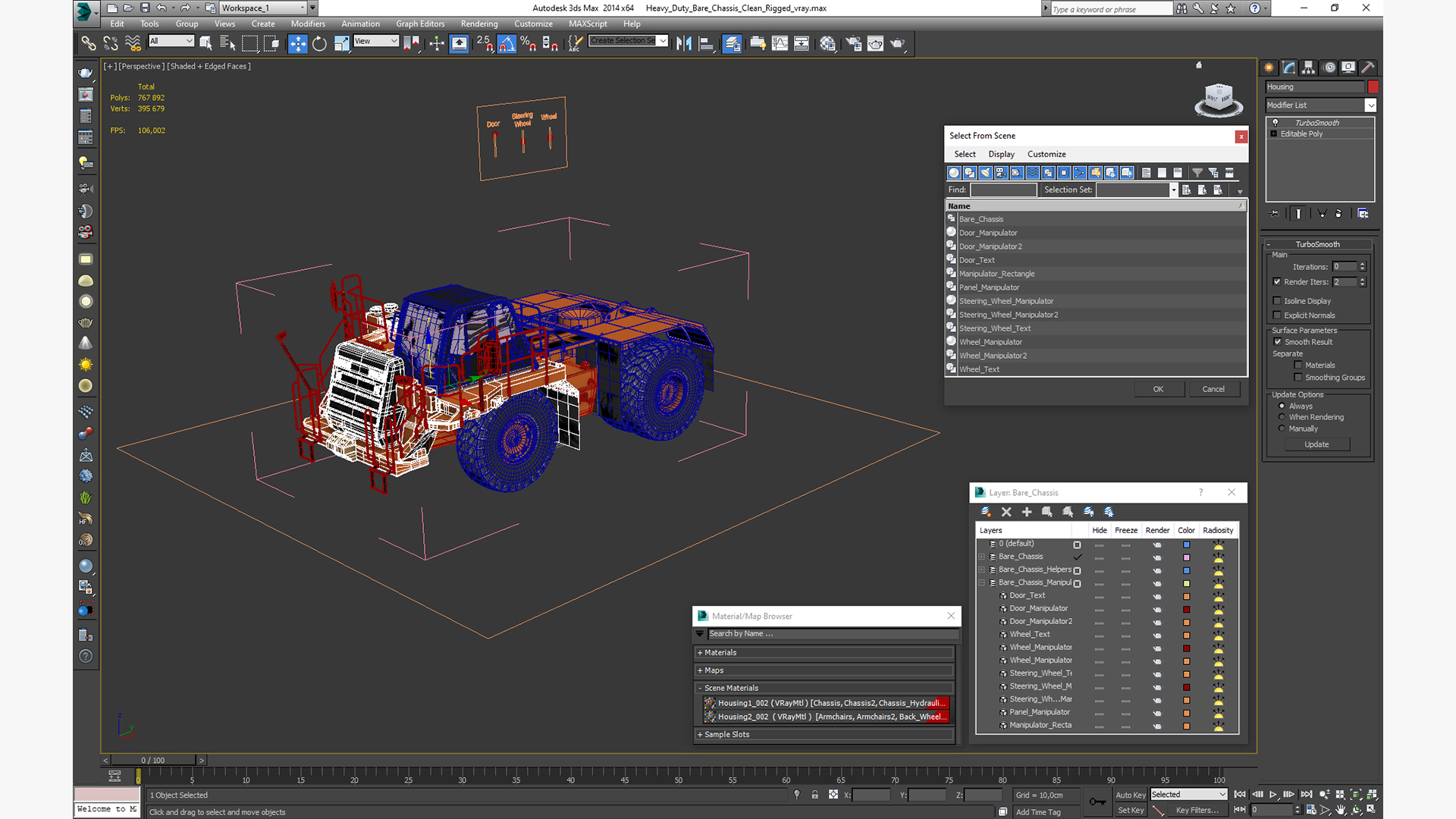Click Cancel in Select From Scene

(x=1213, y=390)
